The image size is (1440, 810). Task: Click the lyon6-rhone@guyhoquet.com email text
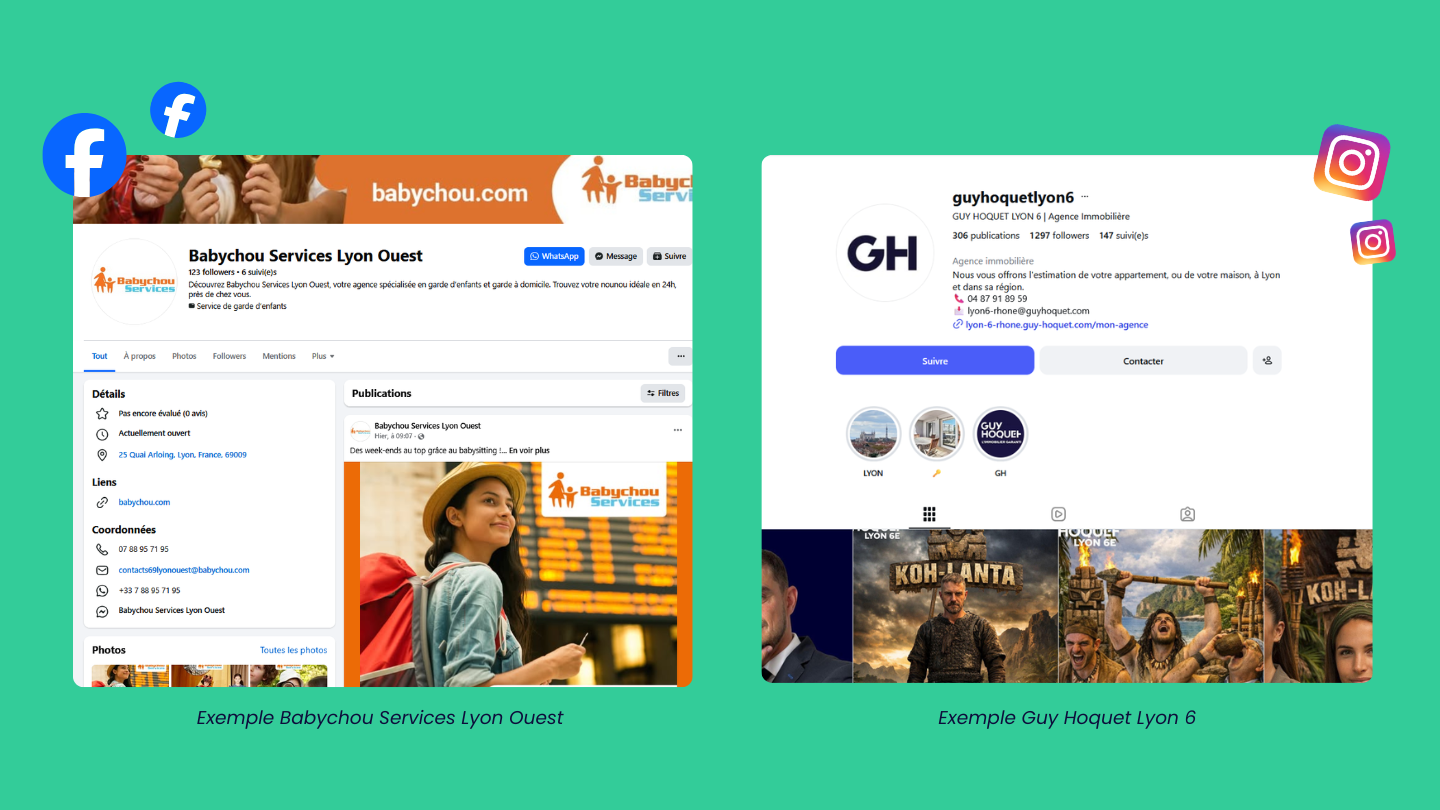[1028, 311]
